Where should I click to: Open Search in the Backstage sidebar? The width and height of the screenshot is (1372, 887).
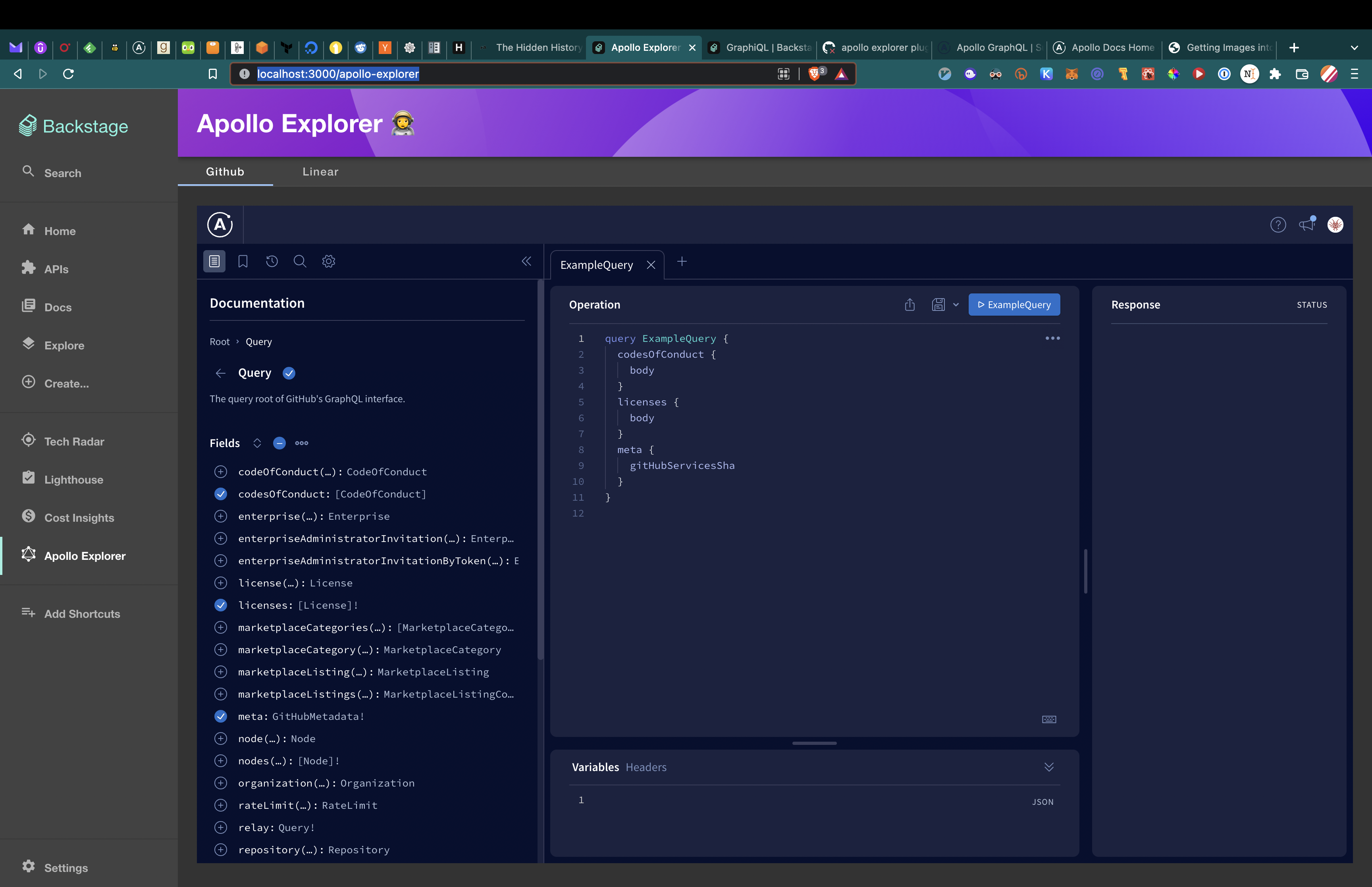point(62,173)
